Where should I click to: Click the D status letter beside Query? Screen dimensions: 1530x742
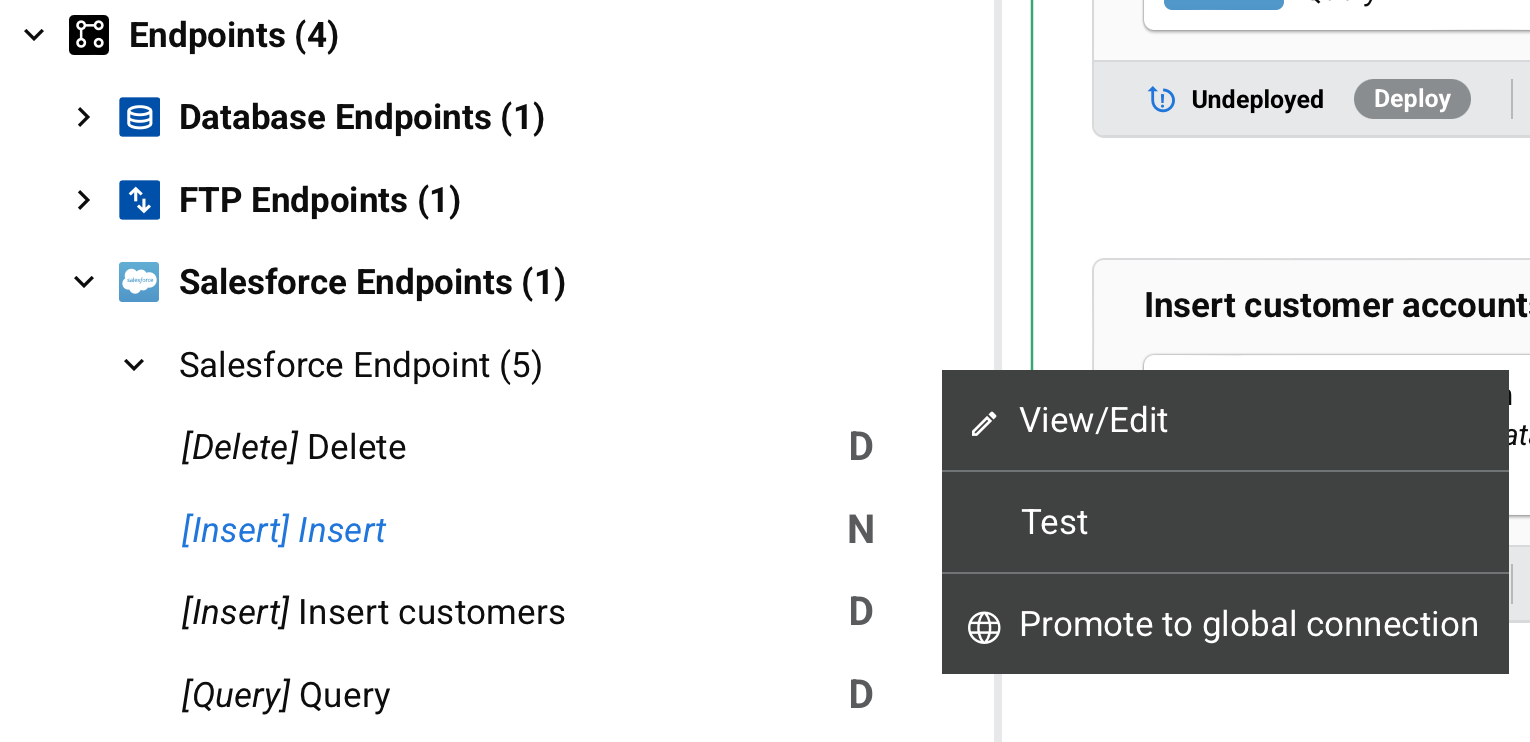860,694
